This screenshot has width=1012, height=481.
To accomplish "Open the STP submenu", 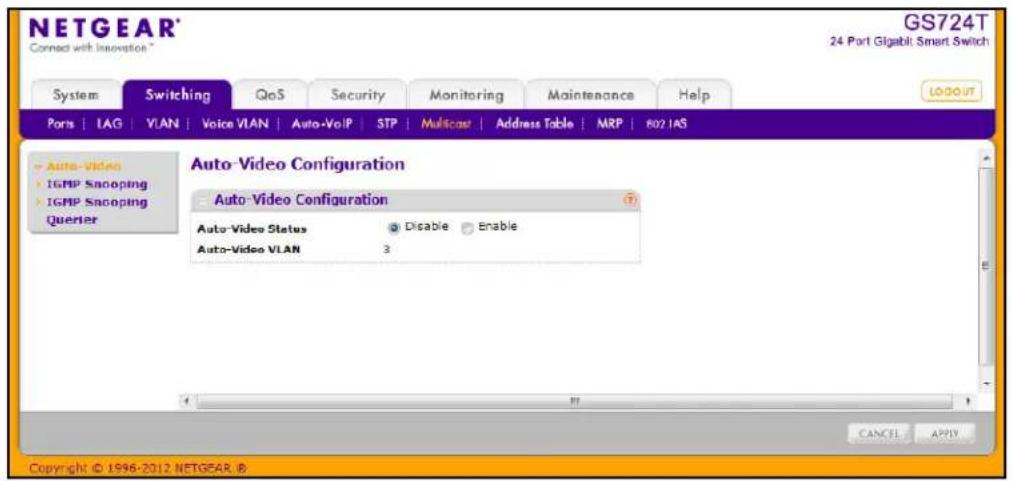I will pyautogui.click(x=385, y=125).
